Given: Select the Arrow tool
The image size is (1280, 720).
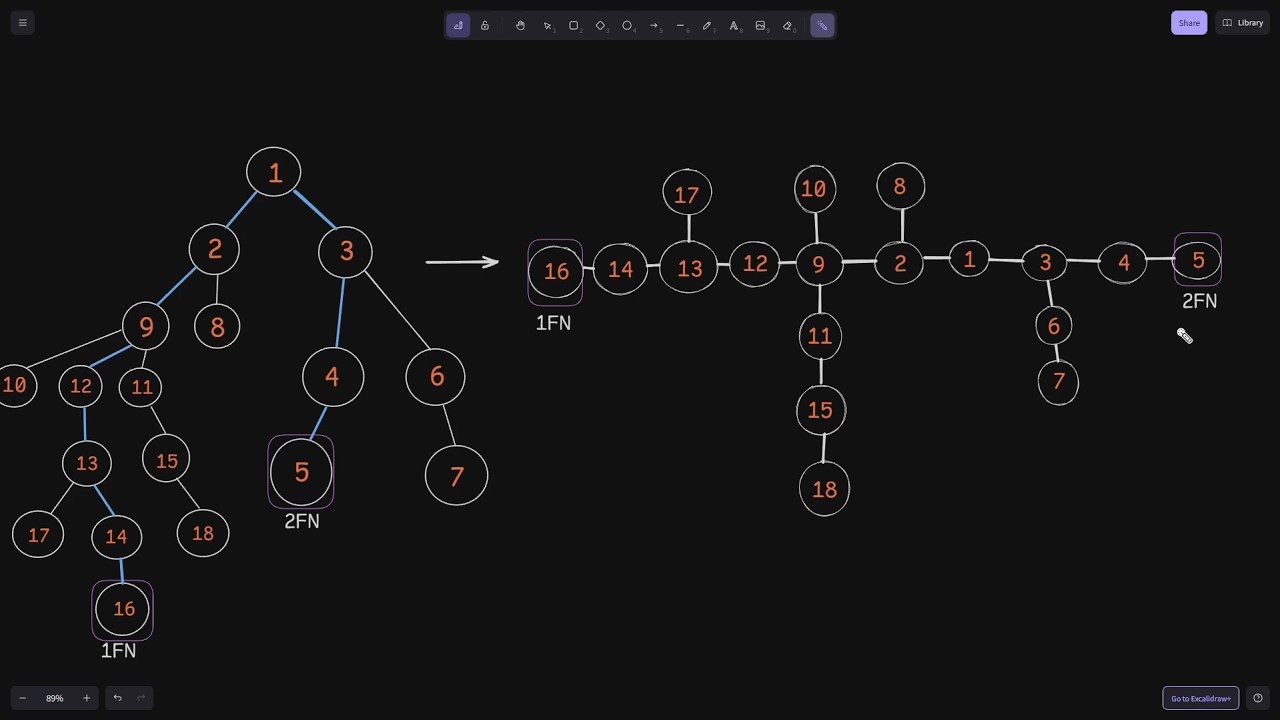Looking at the screenshot, I should tap(654, 25).
